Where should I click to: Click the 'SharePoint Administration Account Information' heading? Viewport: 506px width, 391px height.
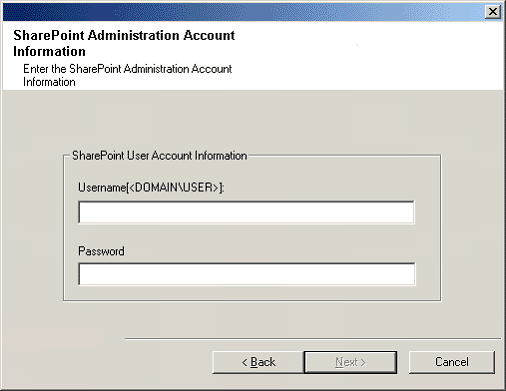124,43
